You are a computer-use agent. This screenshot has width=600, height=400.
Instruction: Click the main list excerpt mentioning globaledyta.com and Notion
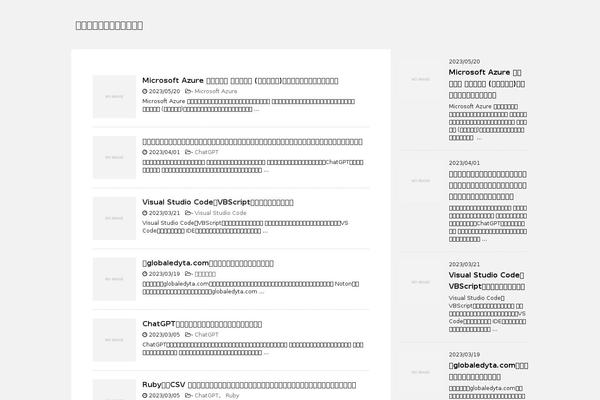click(251, 288)
